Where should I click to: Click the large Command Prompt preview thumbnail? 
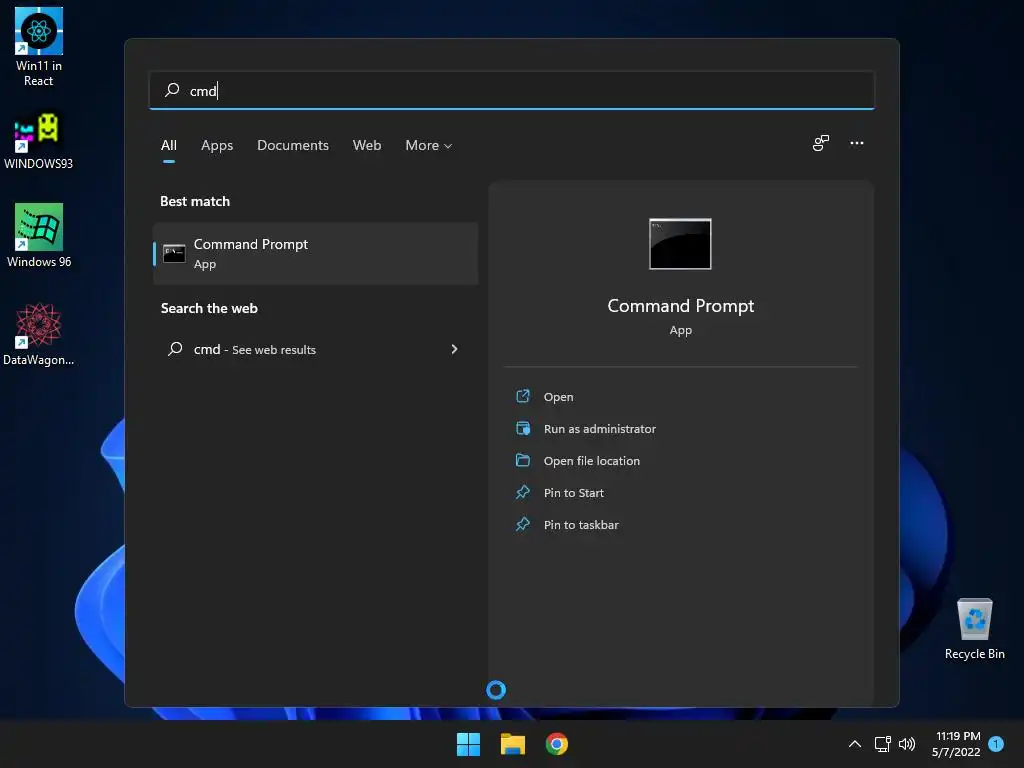(x=680, y=244)
